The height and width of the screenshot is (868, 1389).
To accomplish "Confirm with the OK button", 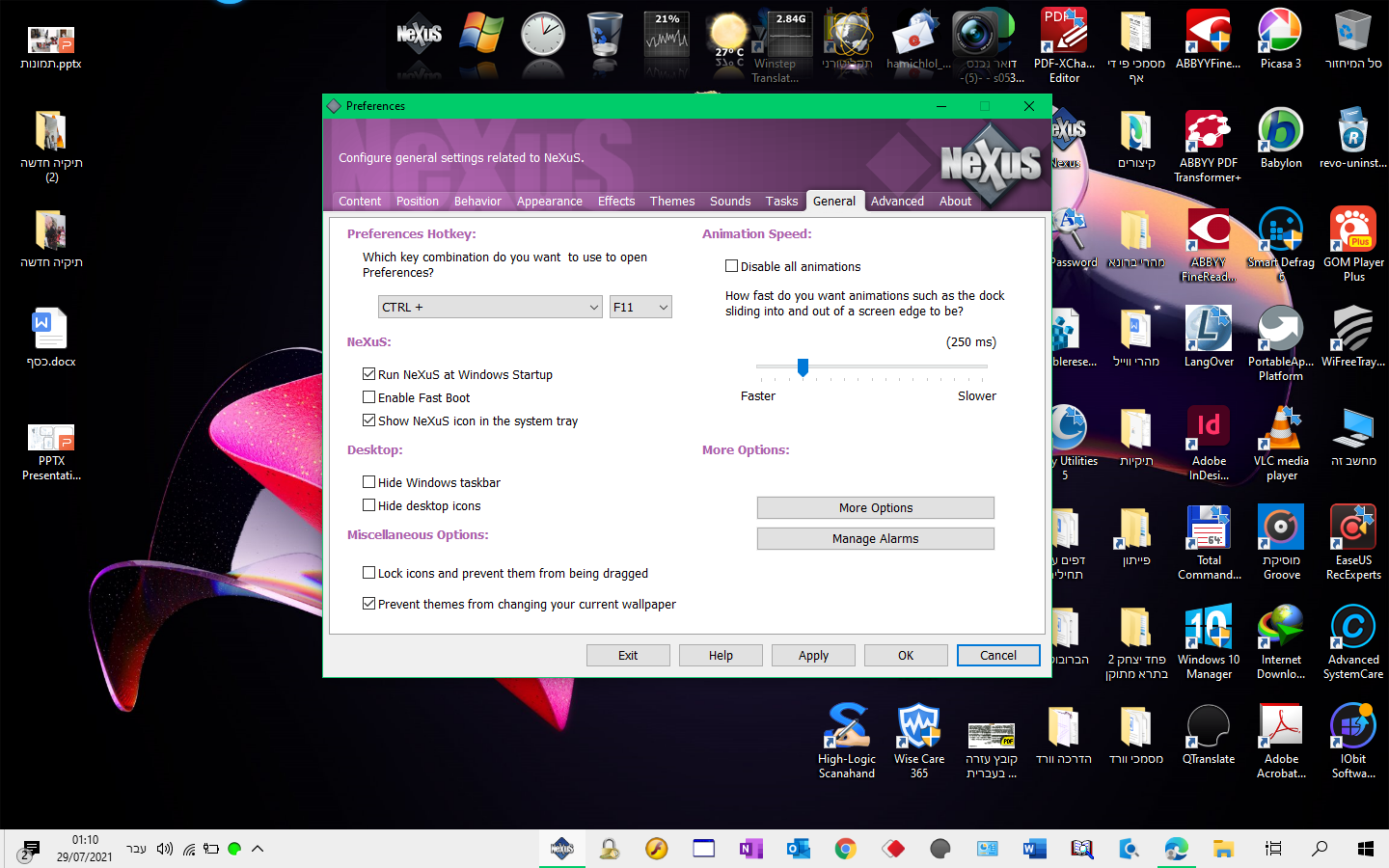I will pos(906,655).
